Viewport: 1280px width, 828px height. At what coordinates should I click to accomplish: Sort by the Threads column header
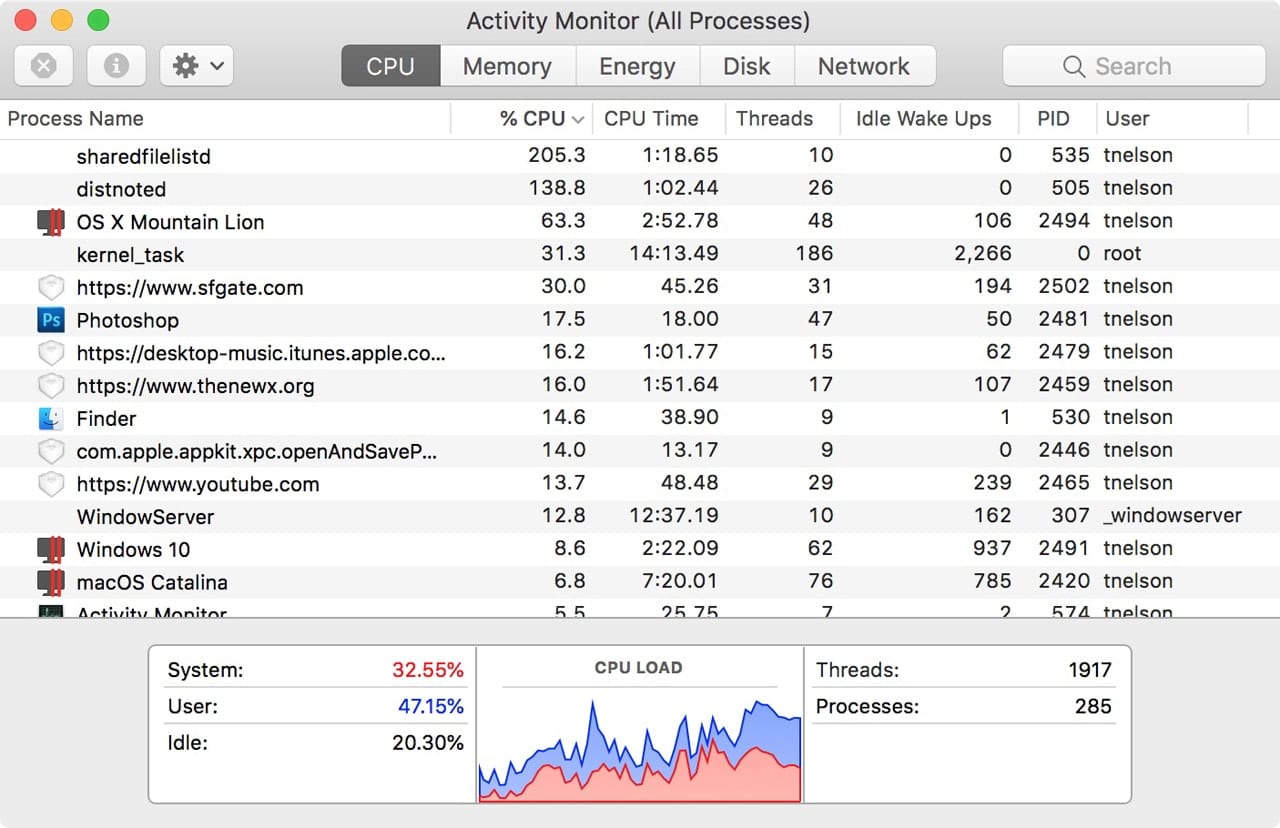[781, 118]
